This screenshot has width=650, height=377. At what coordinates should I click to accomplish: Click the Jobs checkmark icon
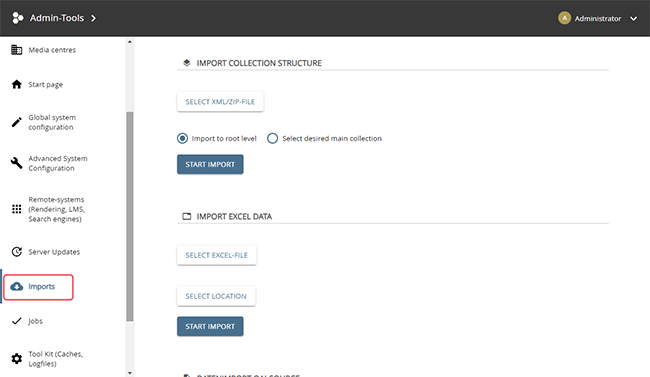point(17,321)
